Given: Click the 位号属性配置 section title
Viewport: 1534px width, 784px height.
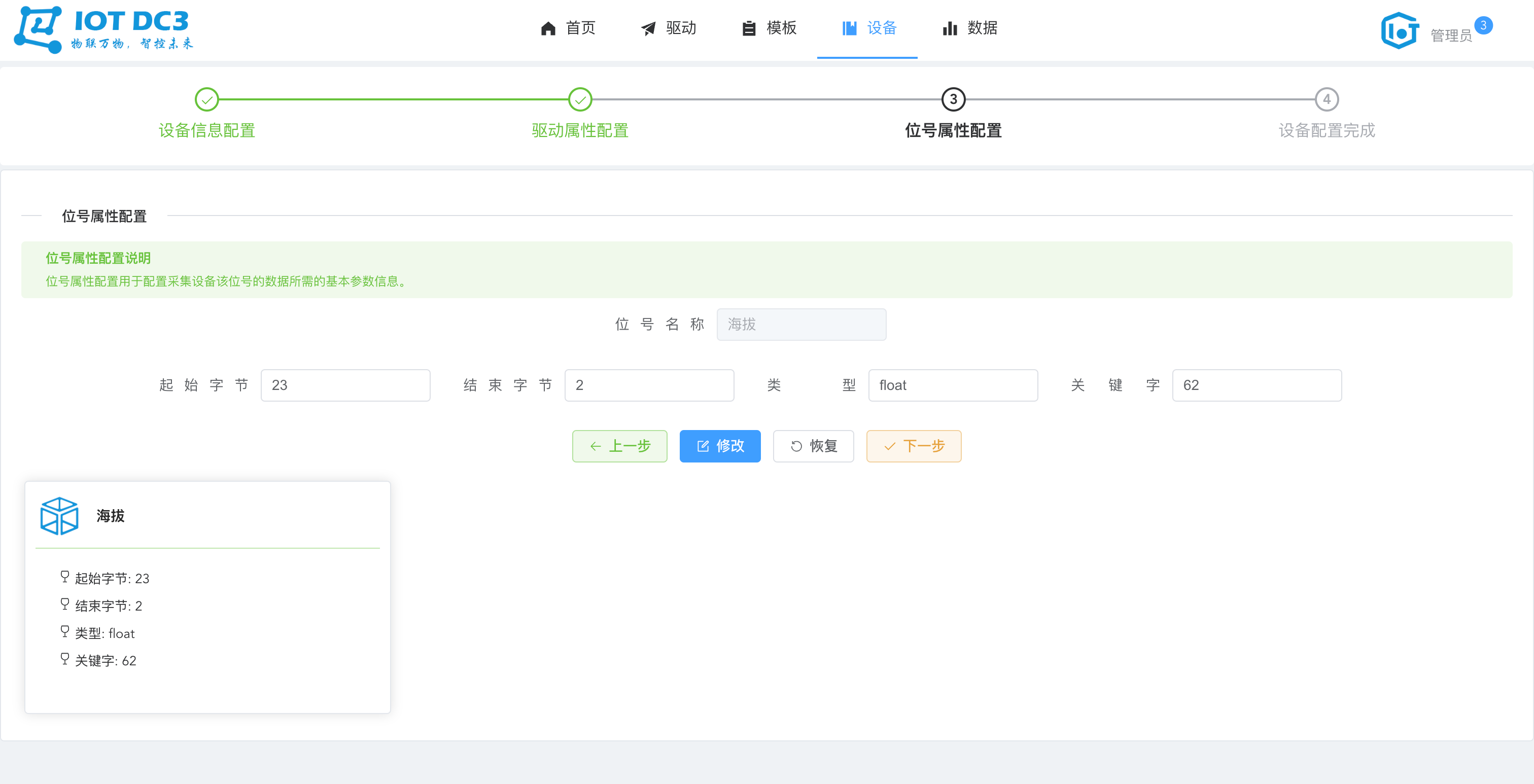Looking at the screenshot, I should click(x=104, y=216).
